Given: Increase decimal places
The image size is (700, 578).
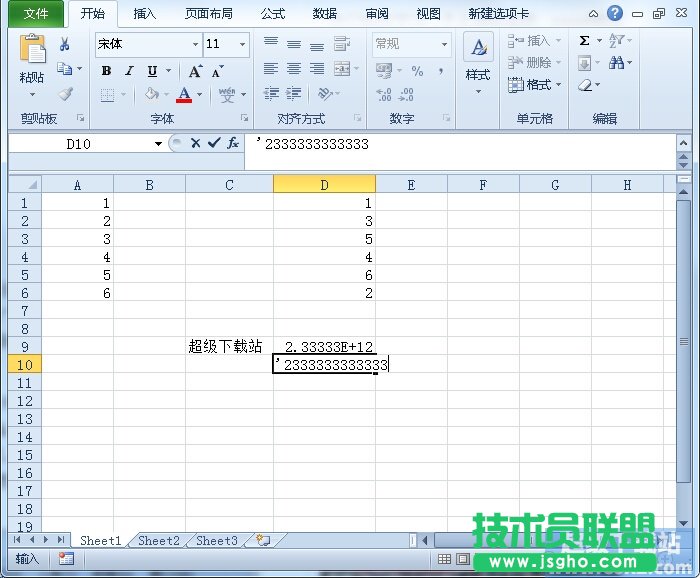Looking at the screenshot, I should click(384, 95).
